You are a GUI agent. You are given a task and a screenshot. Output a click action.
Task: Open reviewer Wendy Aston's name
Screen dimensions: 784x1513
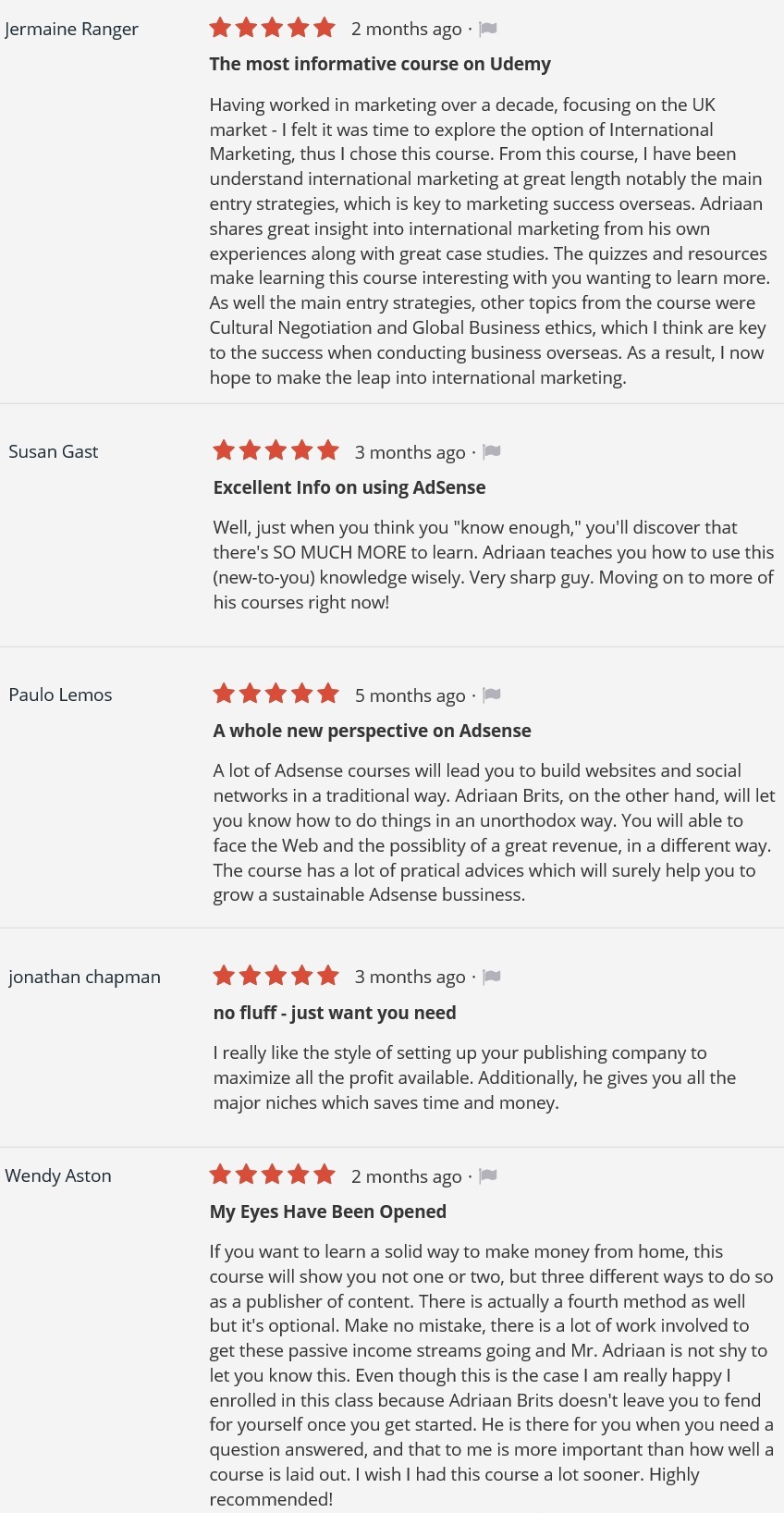click(58, 1175)
